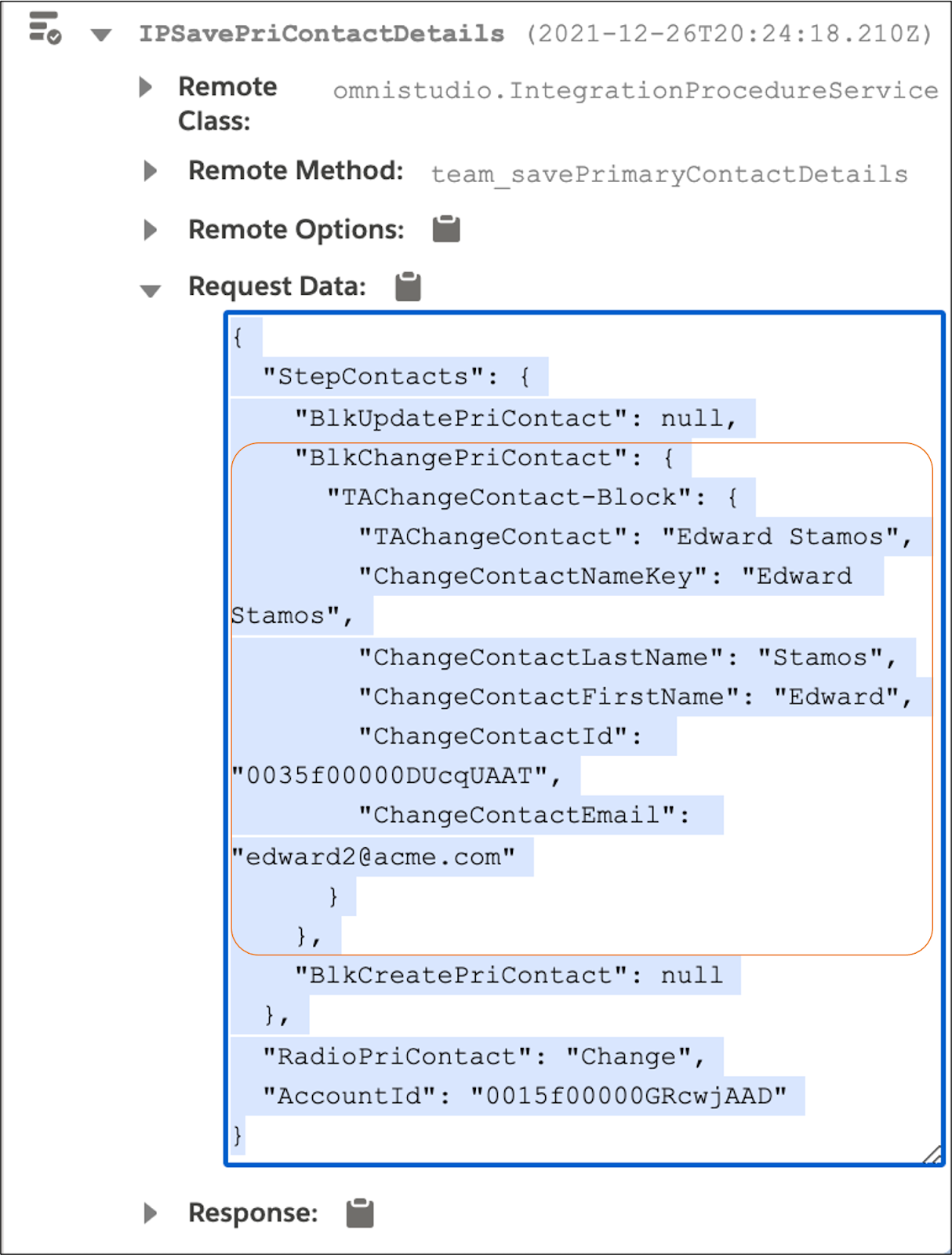Click the "ChangeContactEmail" key
The height and width of the screenshot is (1255, 952).
pyautogui.click(x=517, y=815)
